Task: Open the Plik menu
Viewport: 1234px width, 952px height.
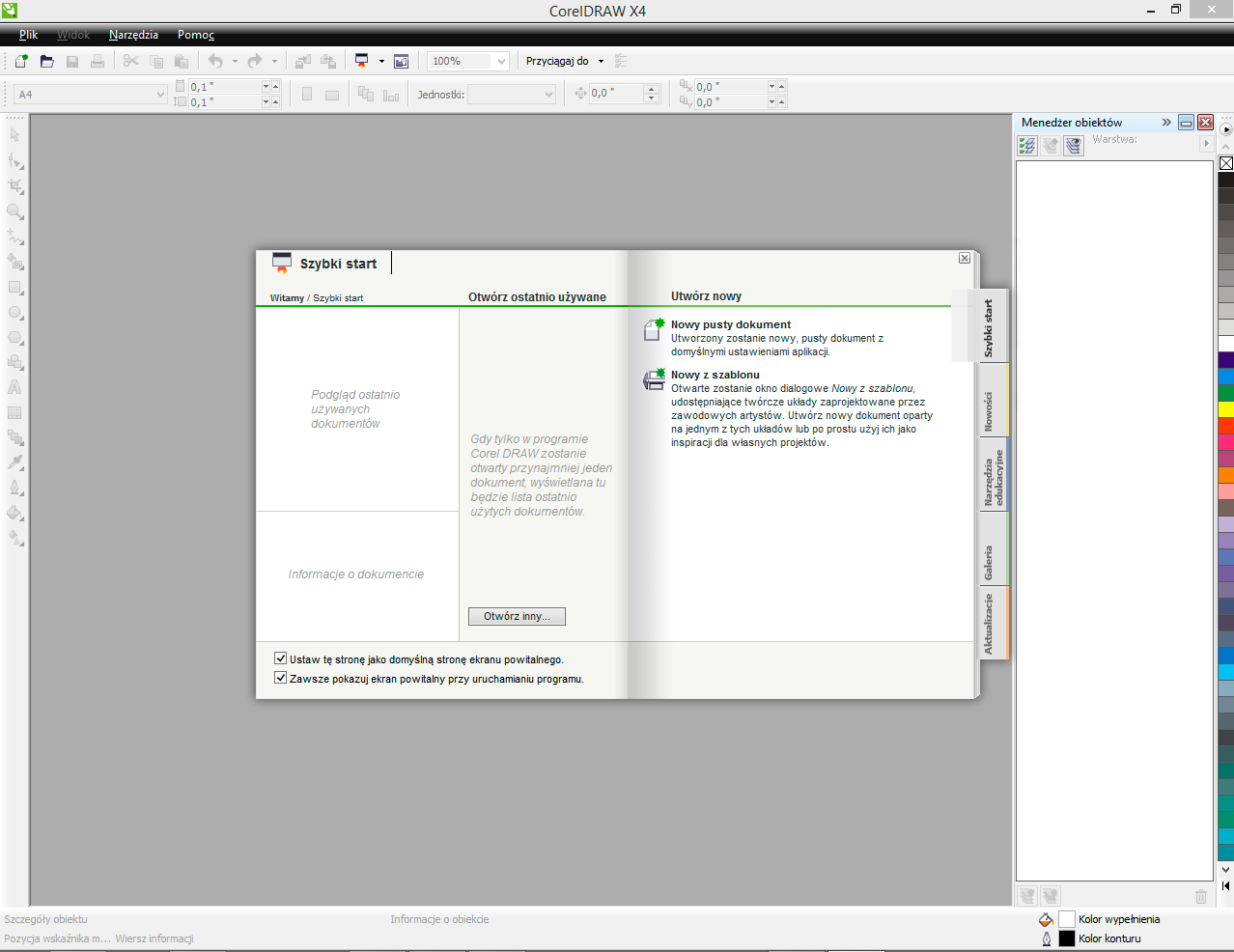Action: pos(29,35)
